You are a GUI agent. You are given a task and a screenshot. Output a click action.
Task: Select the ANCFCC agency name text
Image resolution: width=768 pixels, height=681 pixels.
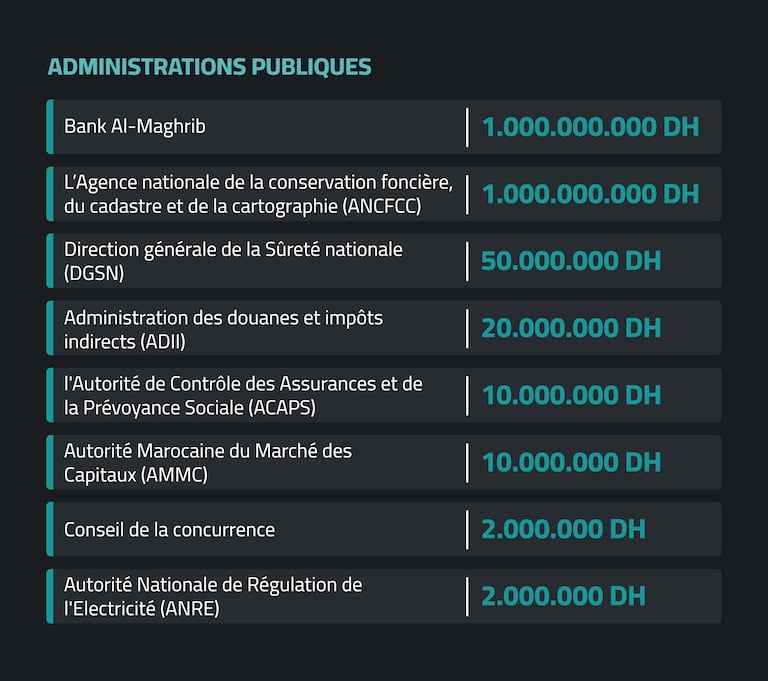[259, 194]
